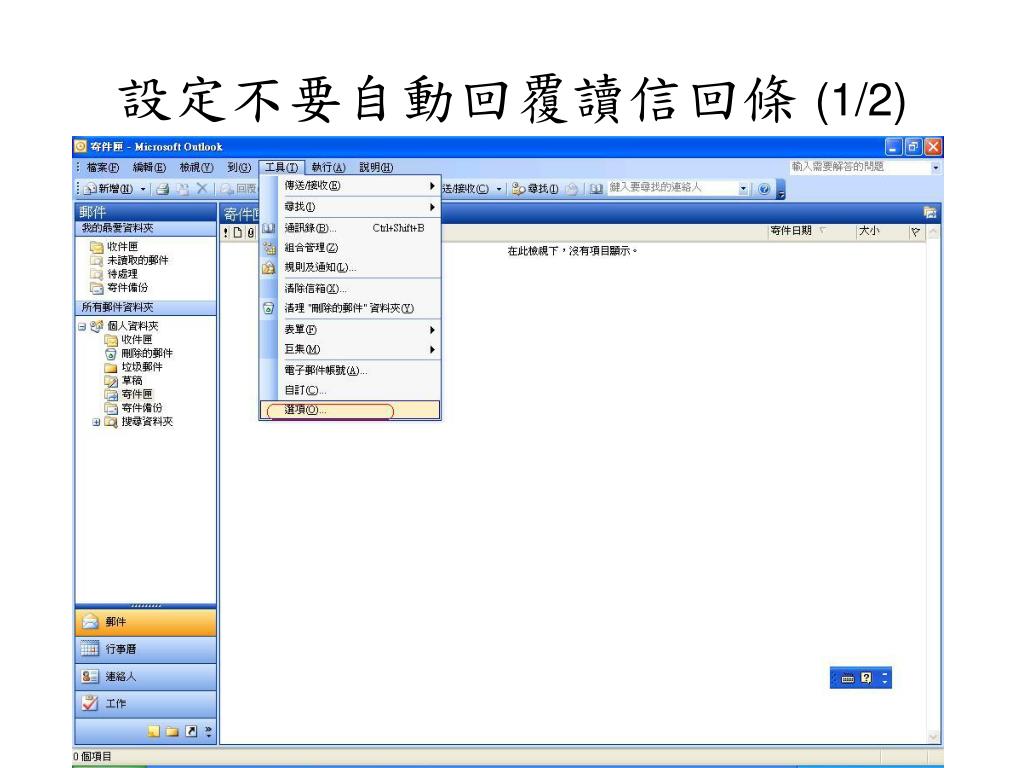Click the contact search input field
The height and width of the screenshot is (768, 1024).
tap(673, 188)
